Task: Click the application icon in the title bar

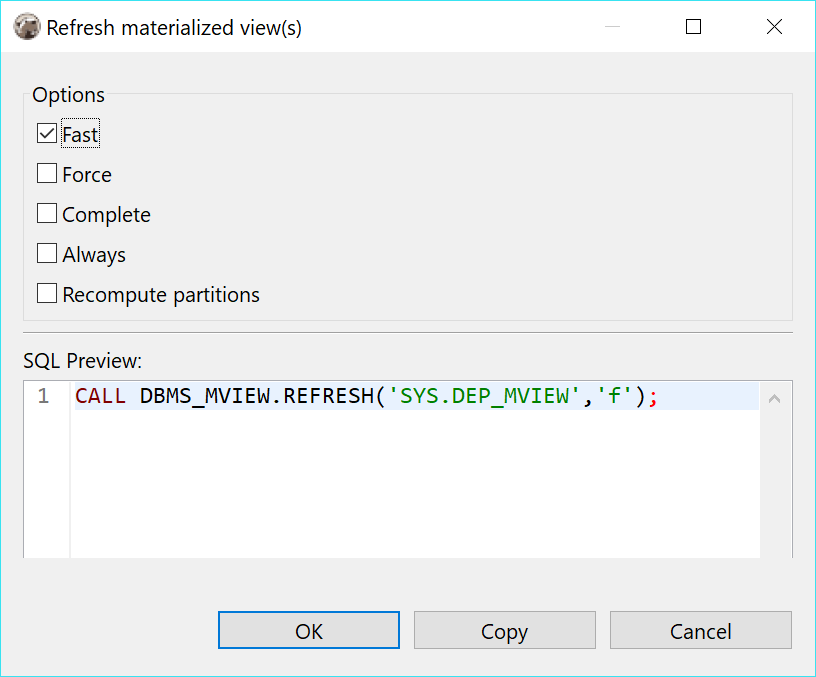Action: [x=27, y=27]
